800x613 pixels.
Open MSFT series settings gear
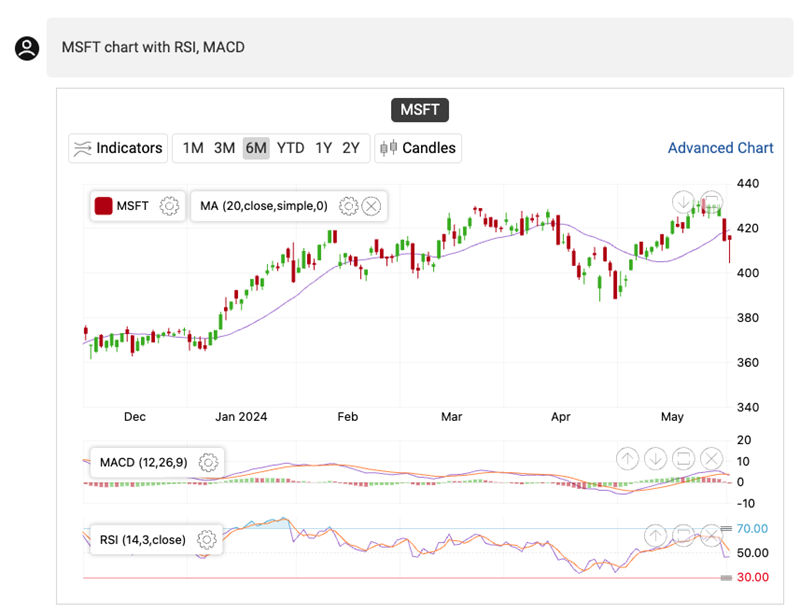coord(170,206)
